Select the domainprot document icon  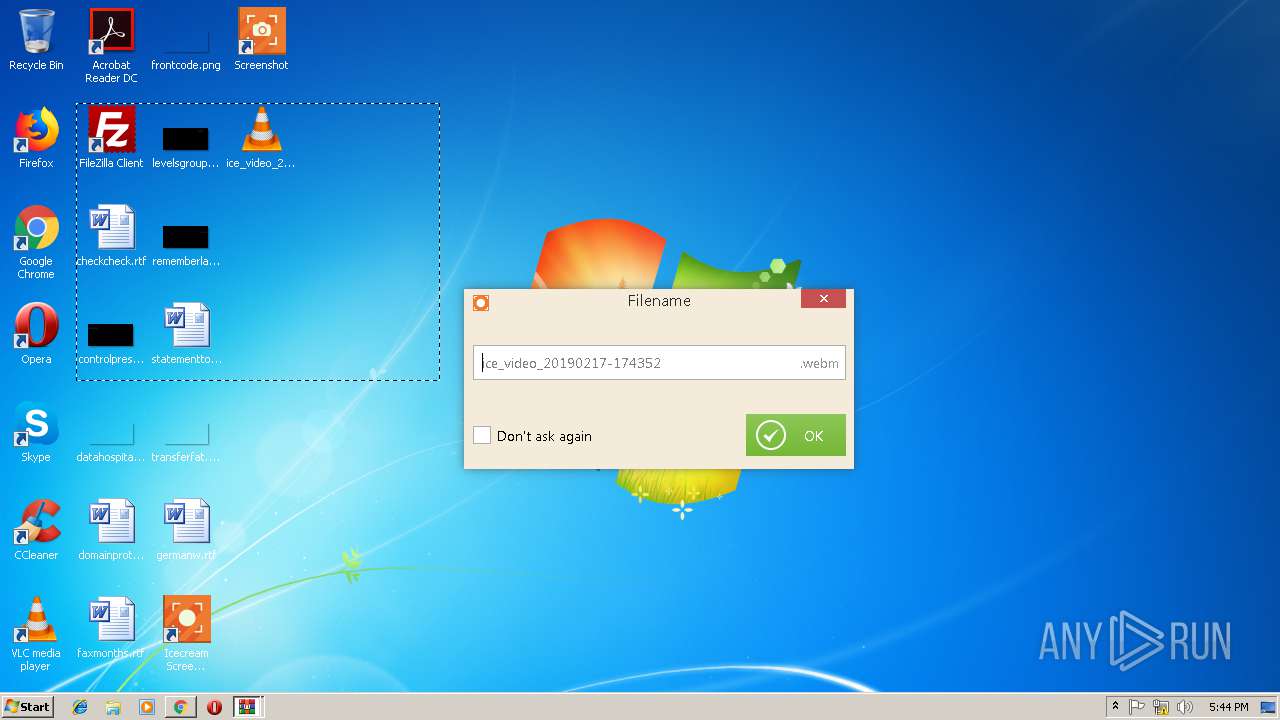pos(111,530)
